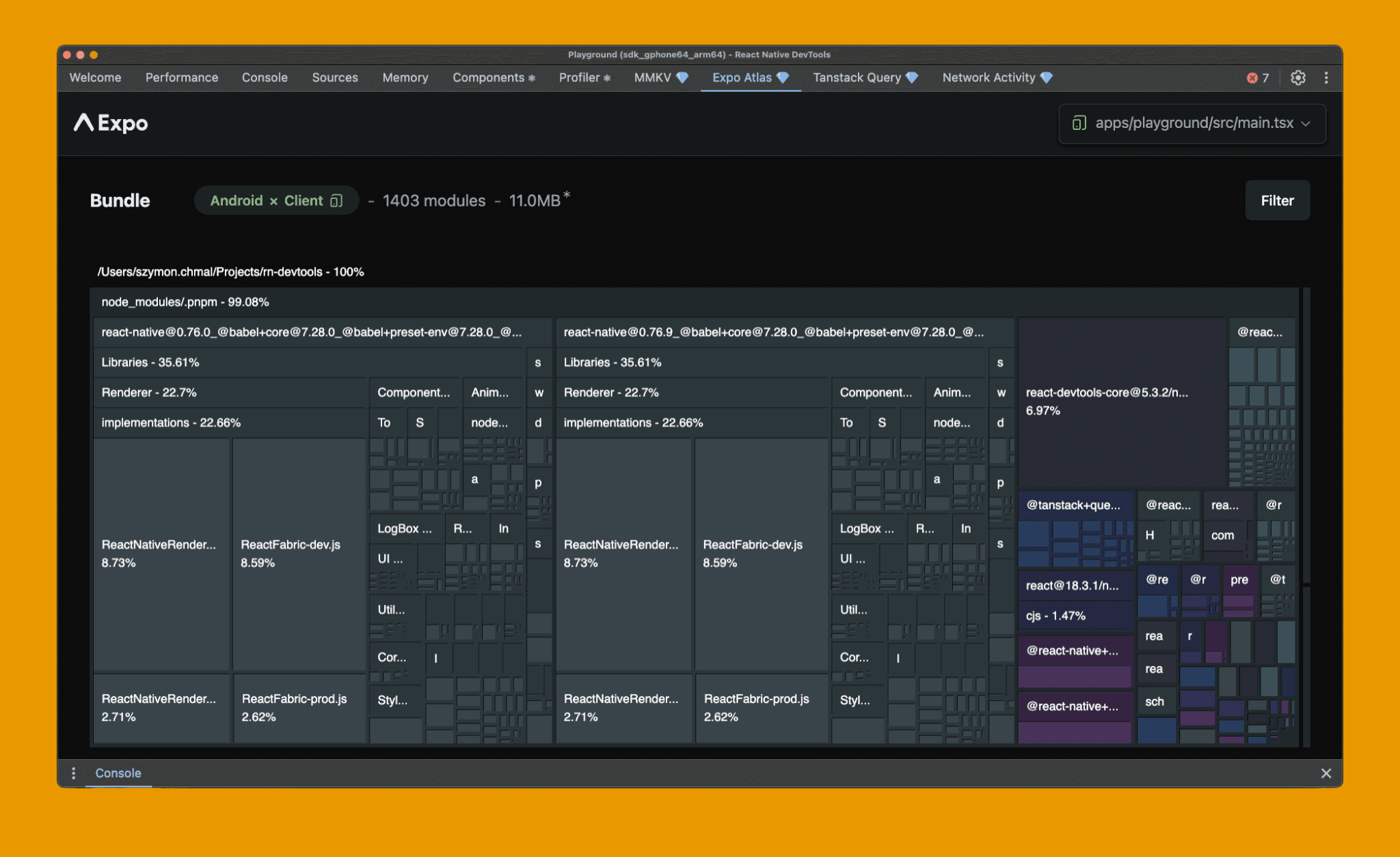Click the kebab menu beside the Console panel
Image resolution: width=1400 pixels, height=857 pixels.
point(73,773)
